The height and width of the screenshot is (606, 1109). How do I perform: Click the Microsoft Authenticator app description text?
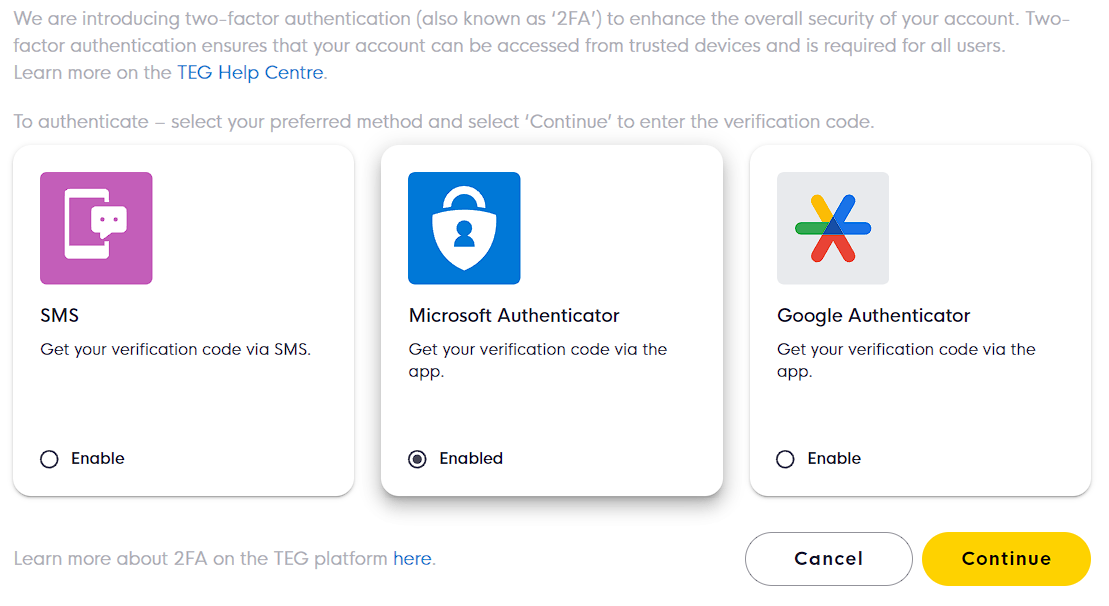point(538,361)
